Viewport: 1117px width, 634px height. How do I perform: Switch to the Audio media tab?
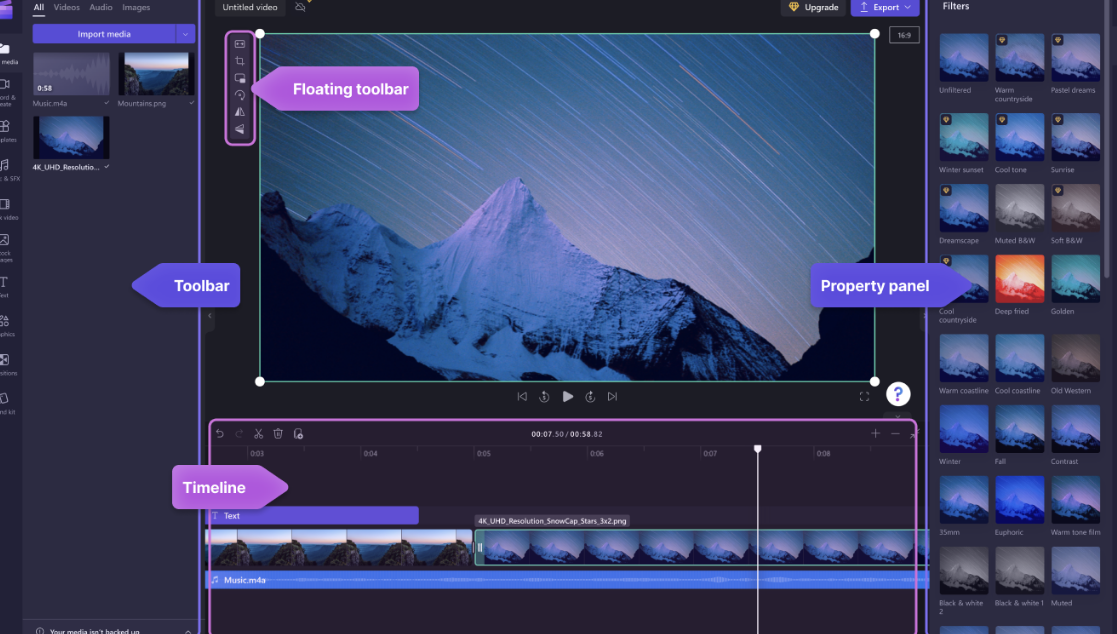pos(100,7)
